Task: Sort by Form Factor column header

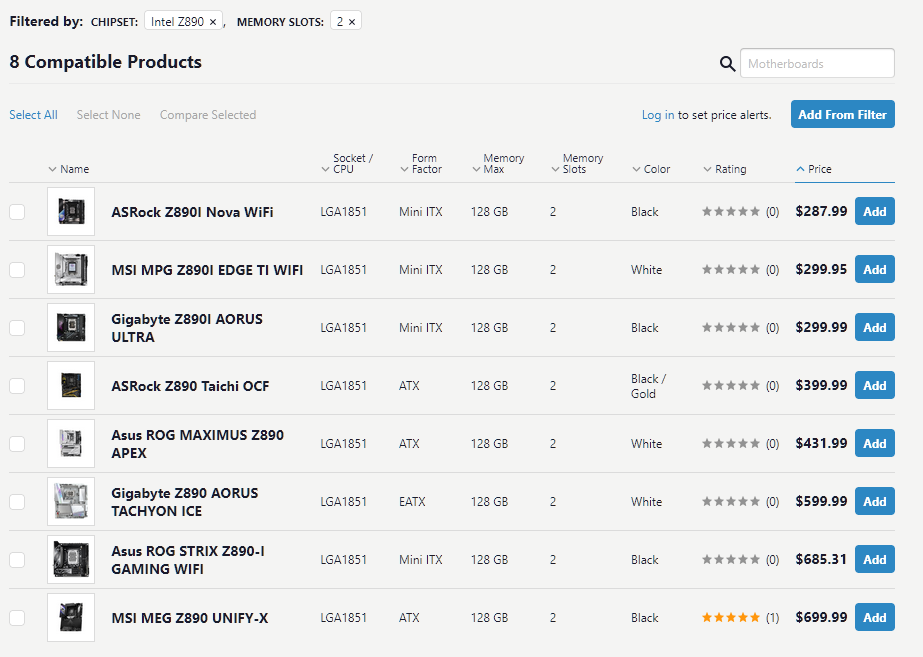Action: point(426,164)
